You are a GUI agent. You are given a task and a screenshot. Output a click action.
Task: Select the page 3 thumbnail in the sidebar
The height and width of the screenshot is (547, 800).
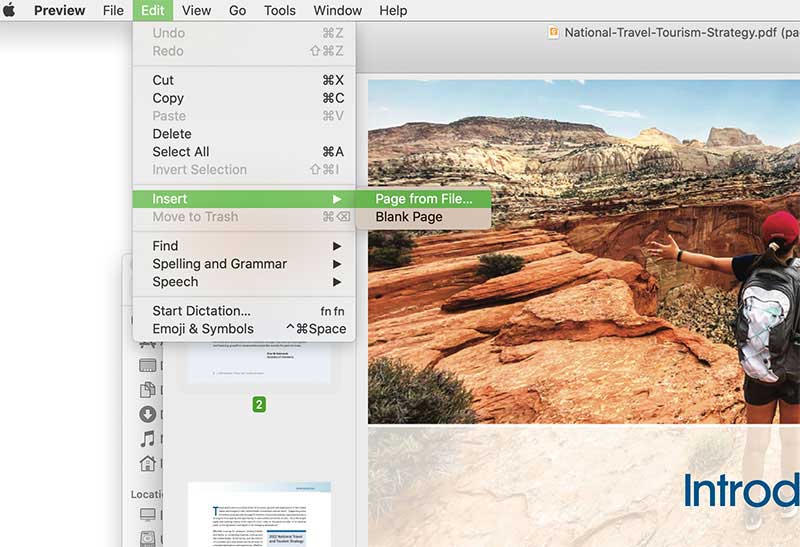[x=259, y=514]
